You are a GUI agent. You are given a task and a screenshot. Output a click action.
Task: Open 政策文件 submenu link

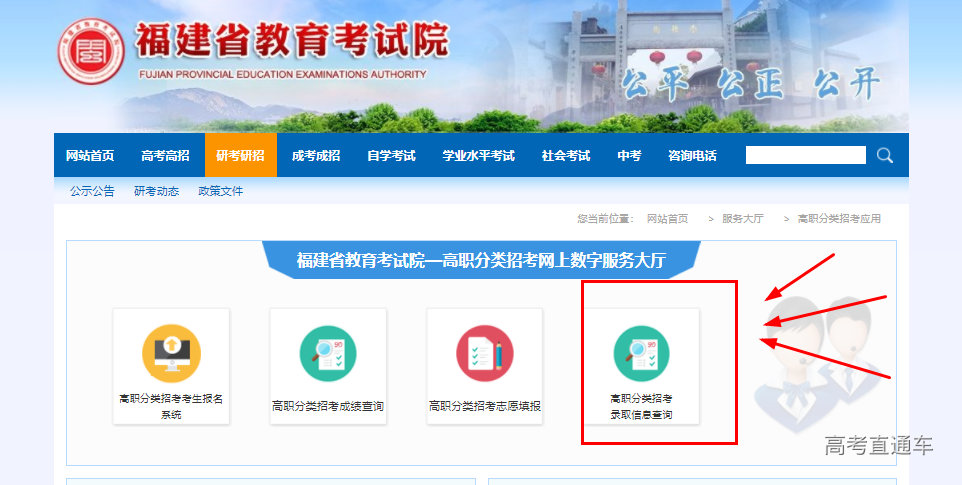pos(221,191)
